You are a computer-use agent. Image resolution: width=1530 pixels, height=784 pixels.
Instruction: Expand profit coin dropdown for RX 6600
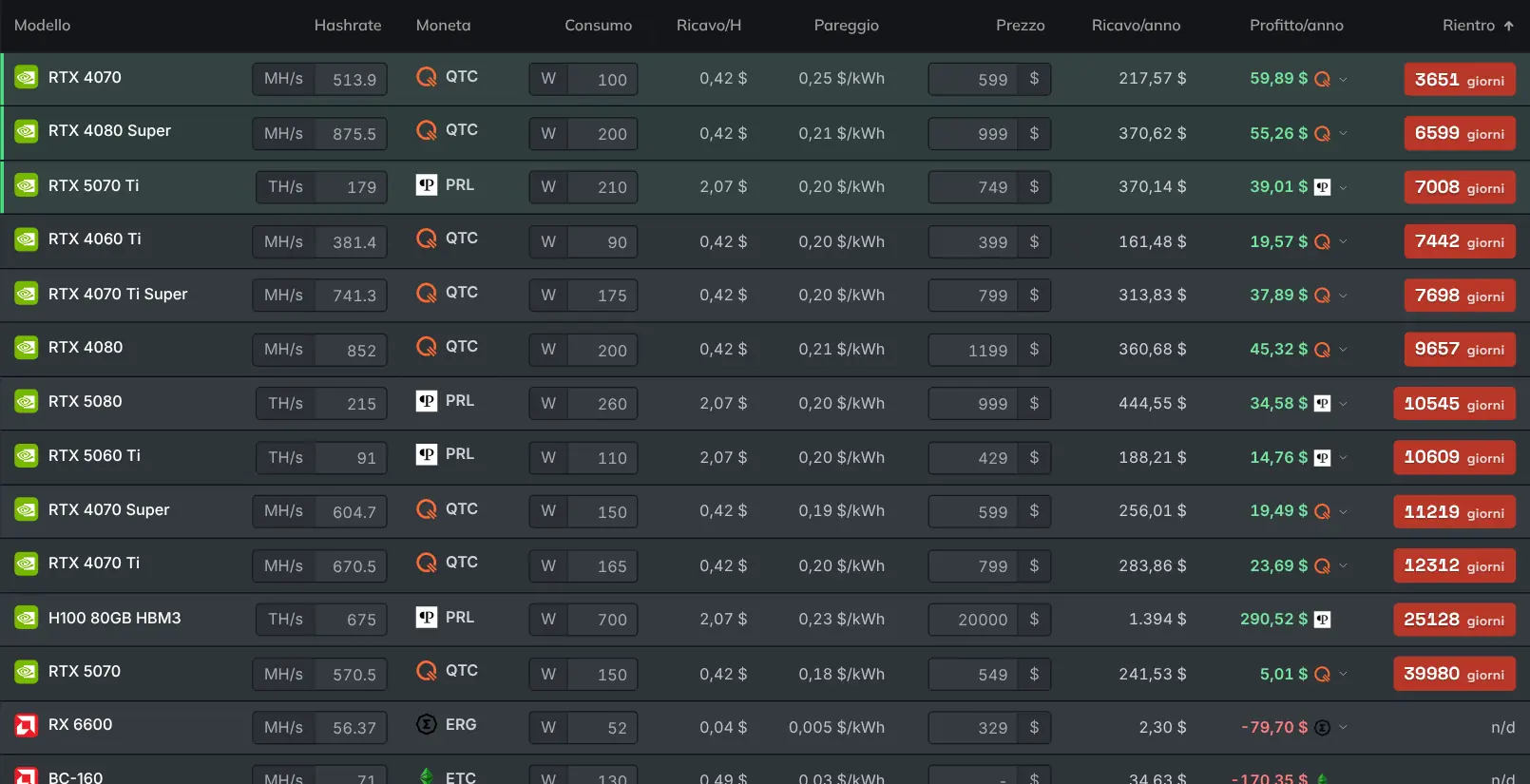pyautogui.click(x=1343, y=728)
